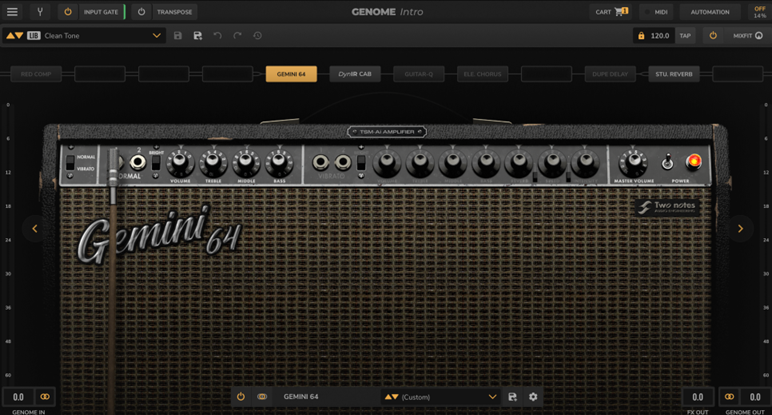This screenshot has width=772, height=415.
Task: Select the DynIR CAB chain slot
Action: pos(354,74)
